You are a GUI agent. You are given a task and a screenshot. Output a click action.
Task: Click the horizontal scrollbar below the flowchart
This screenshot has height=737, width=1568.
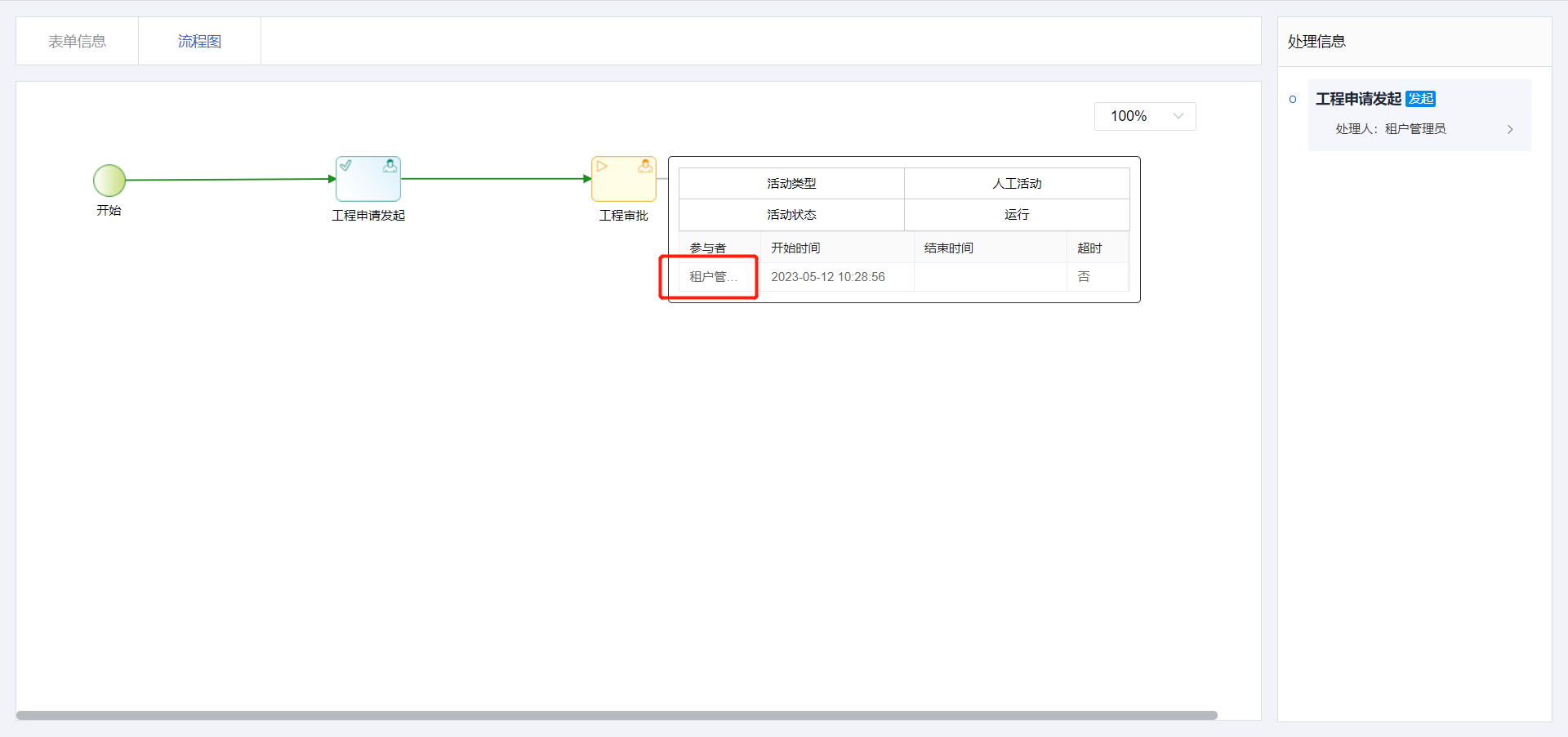coord(617,715)
